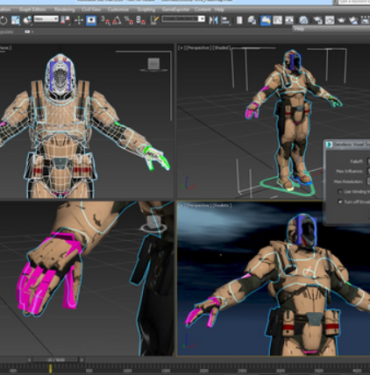
Task: Click the time slider next frame arrow
Action: (82, 360)
